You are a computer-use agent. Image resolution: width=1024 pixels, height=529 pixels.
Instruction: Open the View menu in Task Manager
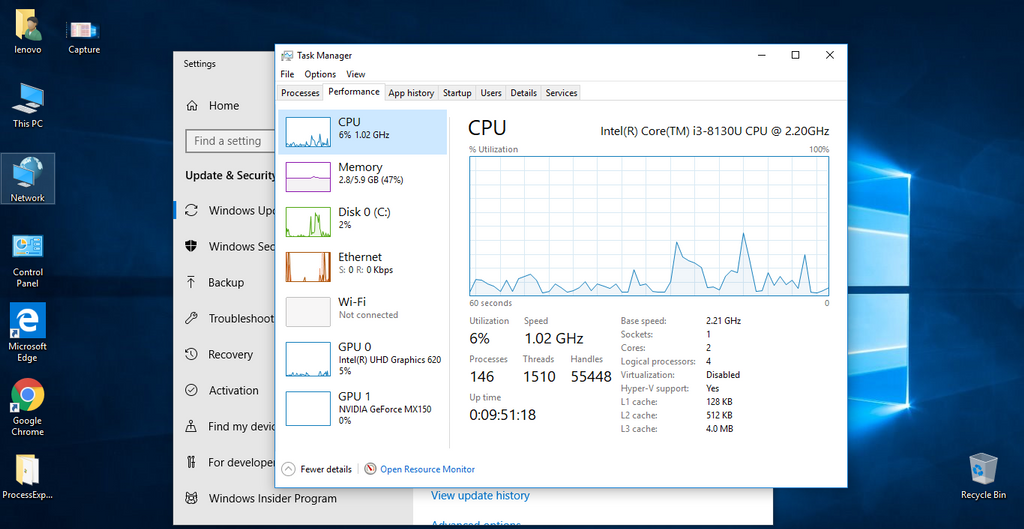coord(356,74)
